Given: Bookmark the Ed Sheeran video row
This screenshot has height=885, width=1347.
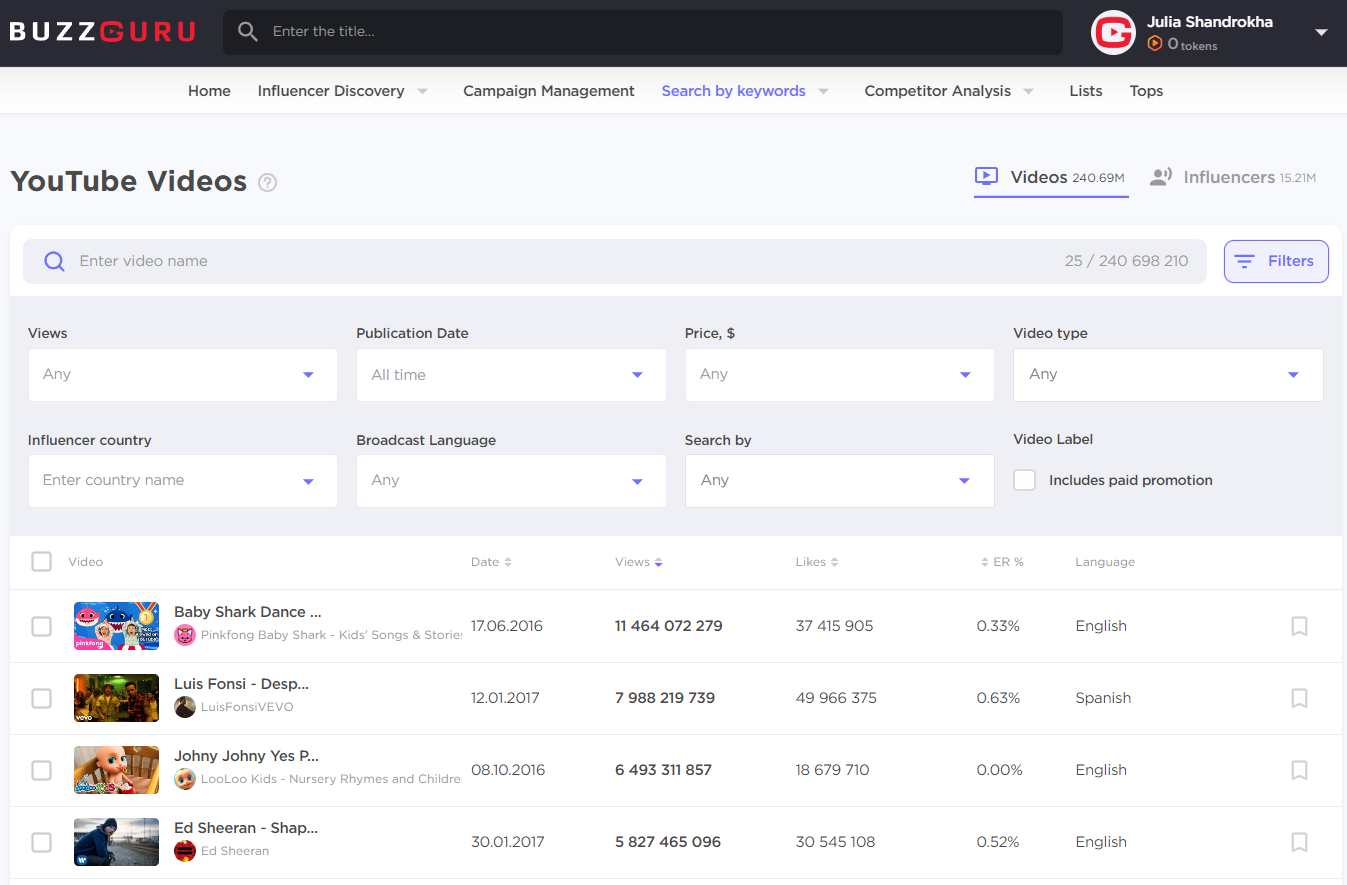Looking at the screenshot, I should tap(1299, 842).
